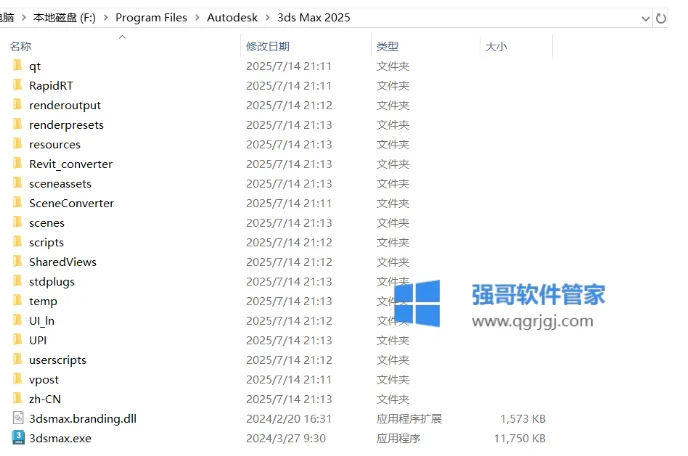Click the 2024/2/20 16:31 date cell

pyautogui.click(x=288, y=419)
